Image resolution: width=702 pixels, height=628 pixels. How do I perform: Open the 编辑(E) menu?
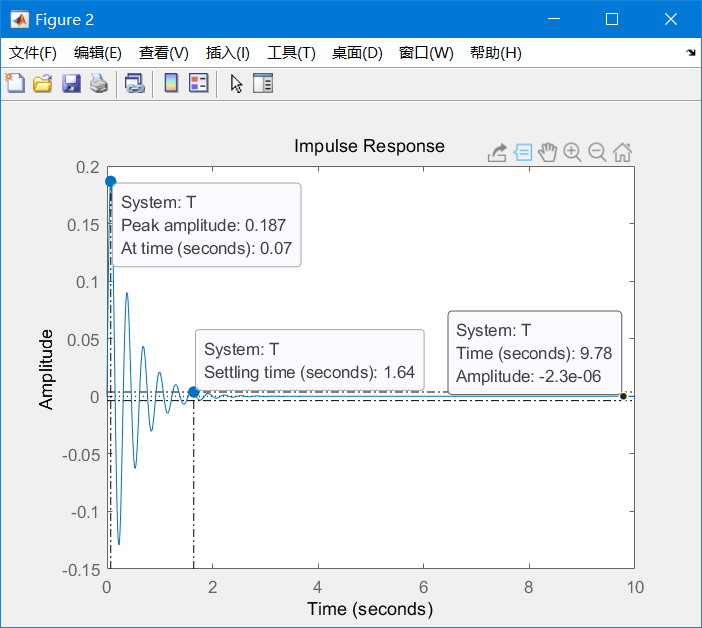coord(98,53)
